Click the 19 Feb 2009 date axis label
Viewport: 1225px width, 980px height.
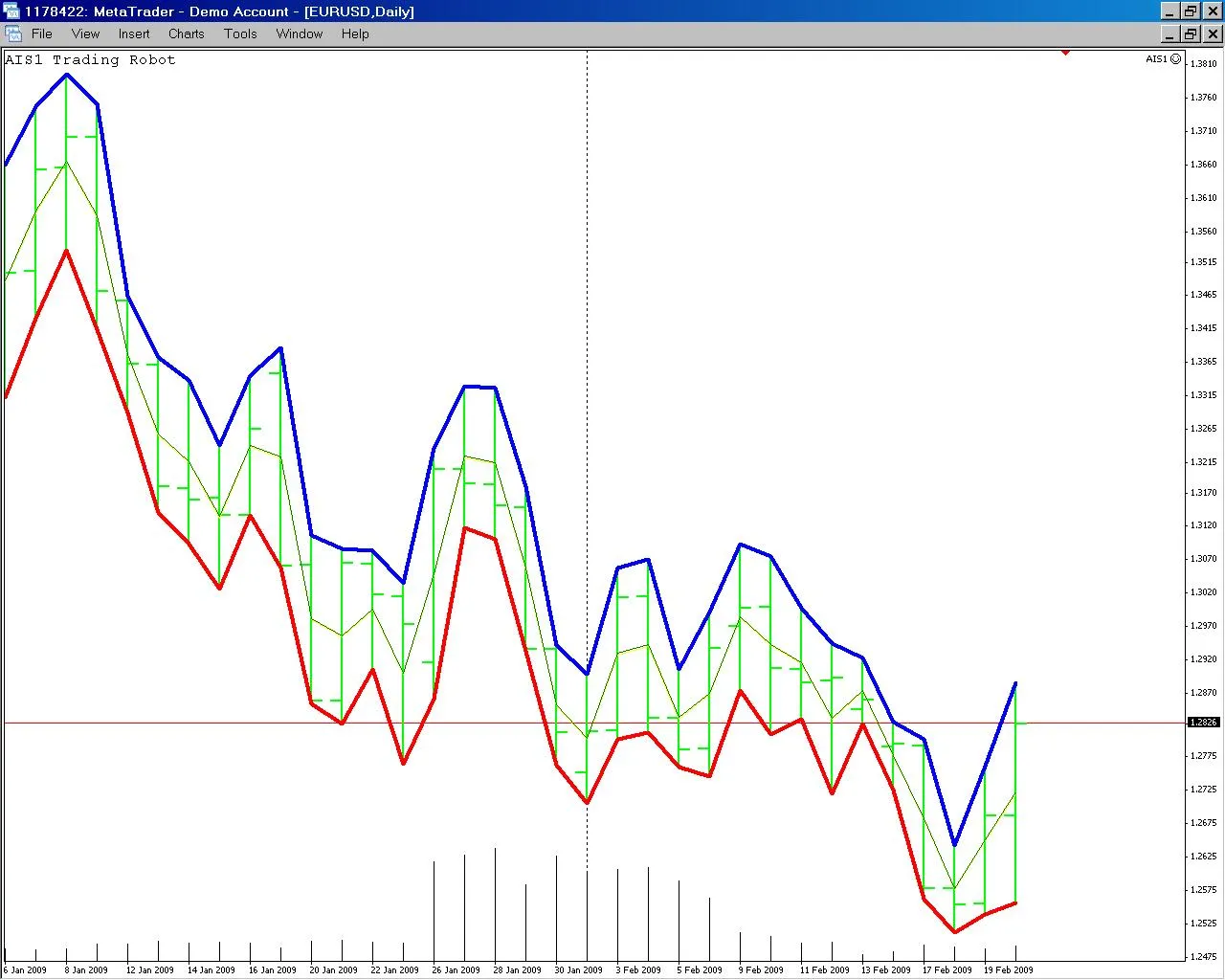click(x=1008, y=969)
